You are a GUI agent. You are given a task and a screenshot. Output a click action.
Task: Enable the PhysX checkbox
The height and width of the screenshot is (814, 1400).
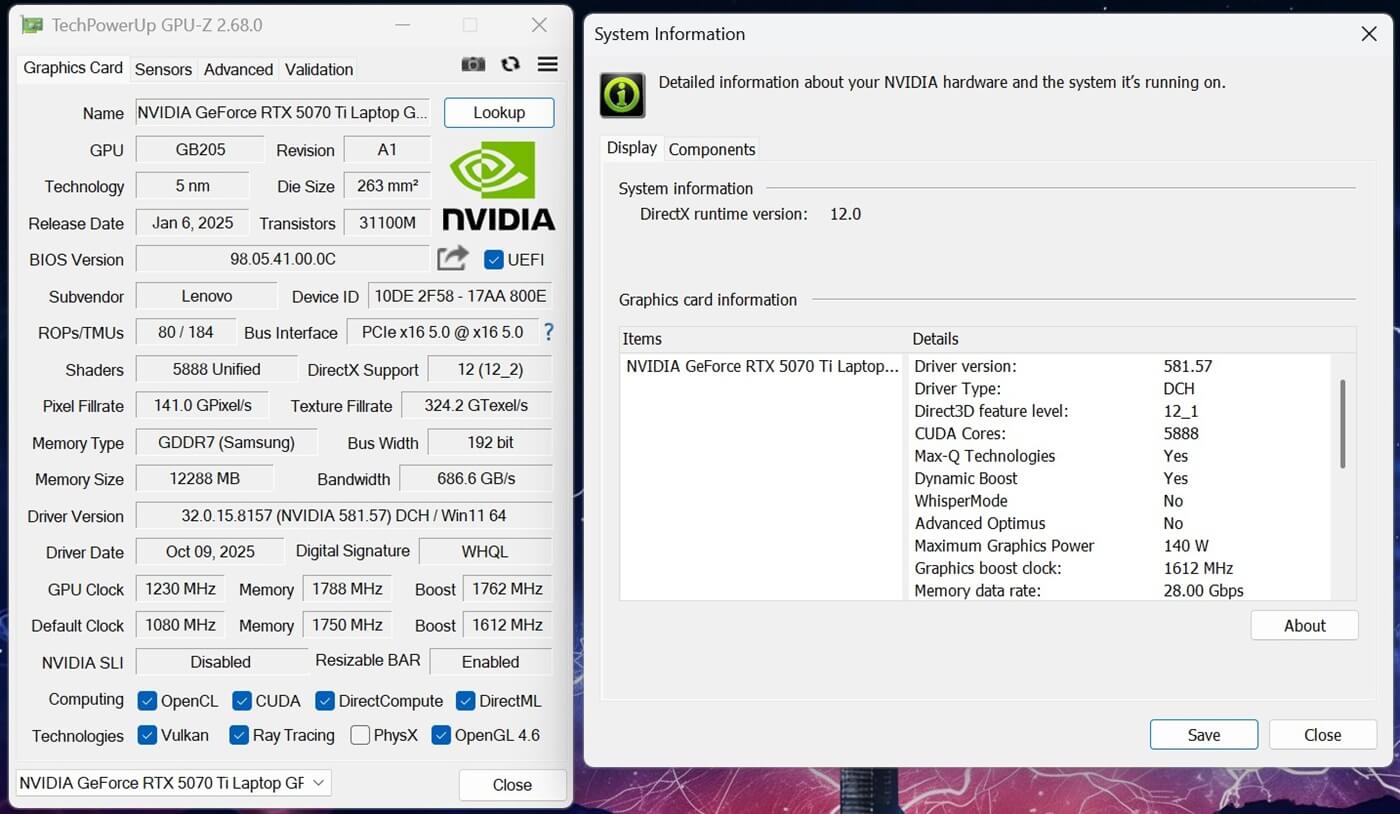359,735
